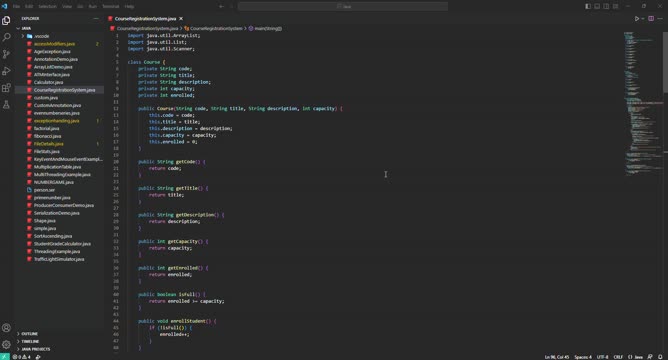Open the Edit menu
668x360 pixels.
[29, 6]
